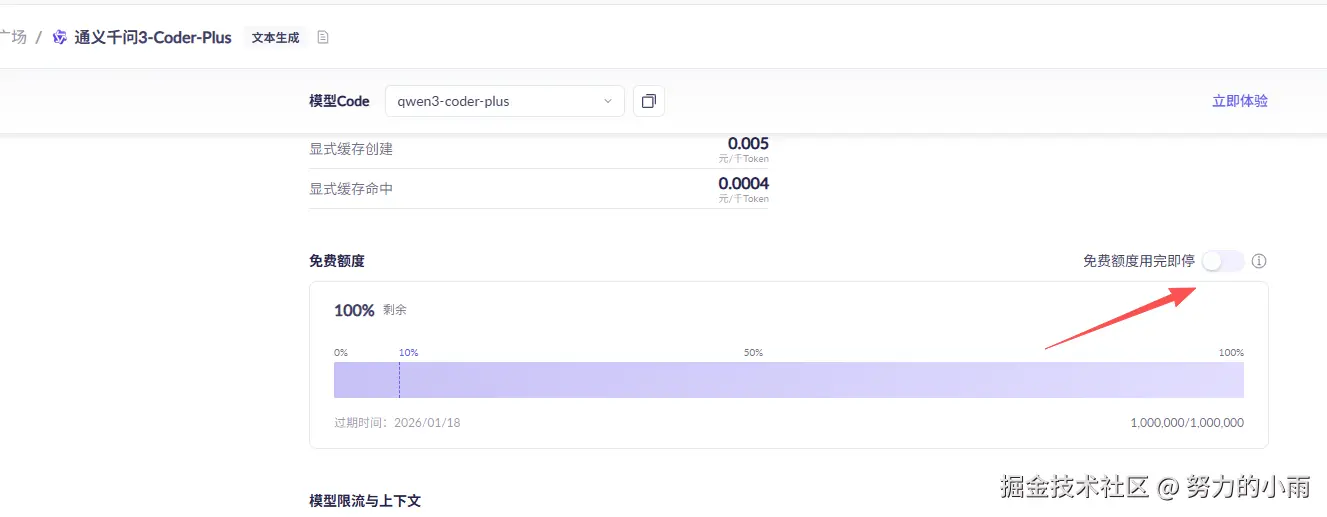1327x517 pixels.
Task: Click the 文本生成 tag
Action: coord(276,38)
